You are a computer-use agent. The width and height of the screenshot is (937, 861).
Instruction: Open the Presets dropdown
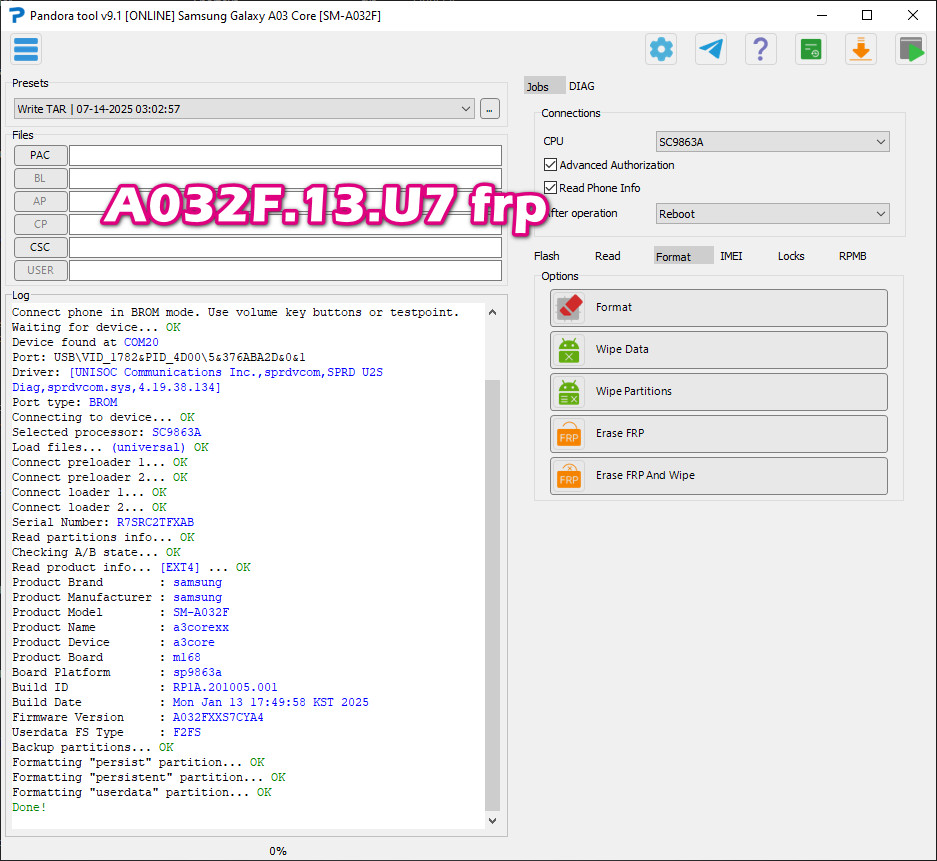[x=244, y=109]
